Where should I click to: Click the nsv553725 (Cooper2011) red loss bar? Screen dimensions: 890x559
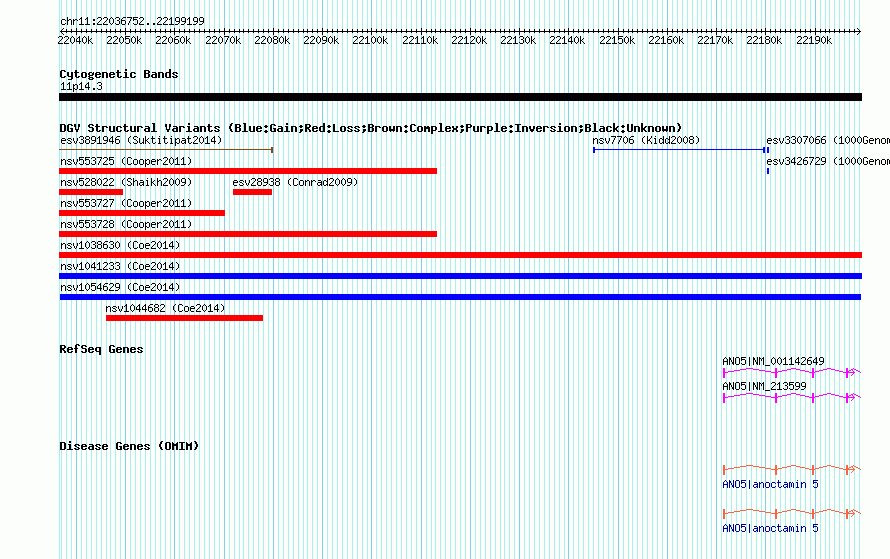248,171
